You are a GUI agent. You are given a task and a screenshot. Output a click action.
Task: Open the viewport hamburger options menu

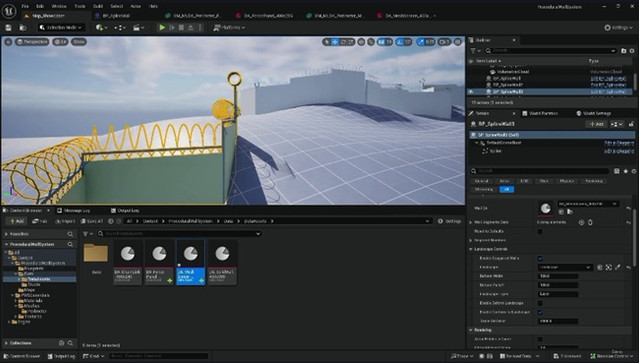[x=8, y=42]
